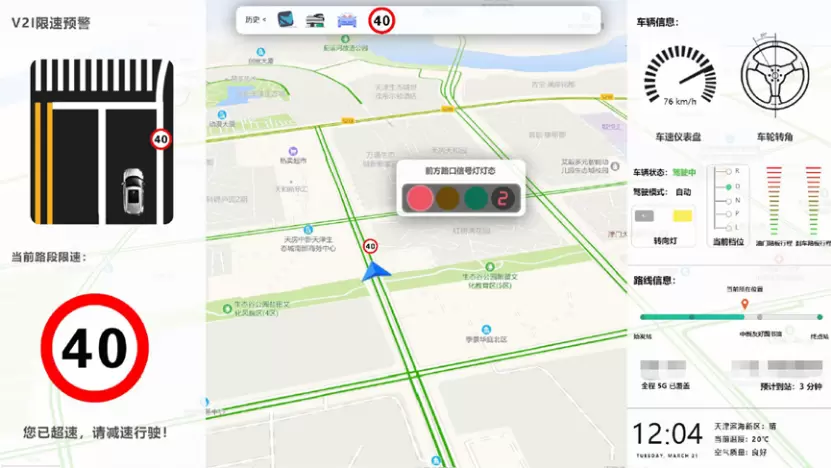Click the orange current location pin on route
Viewport: 831px width, 468px height.
pos(745,304)
